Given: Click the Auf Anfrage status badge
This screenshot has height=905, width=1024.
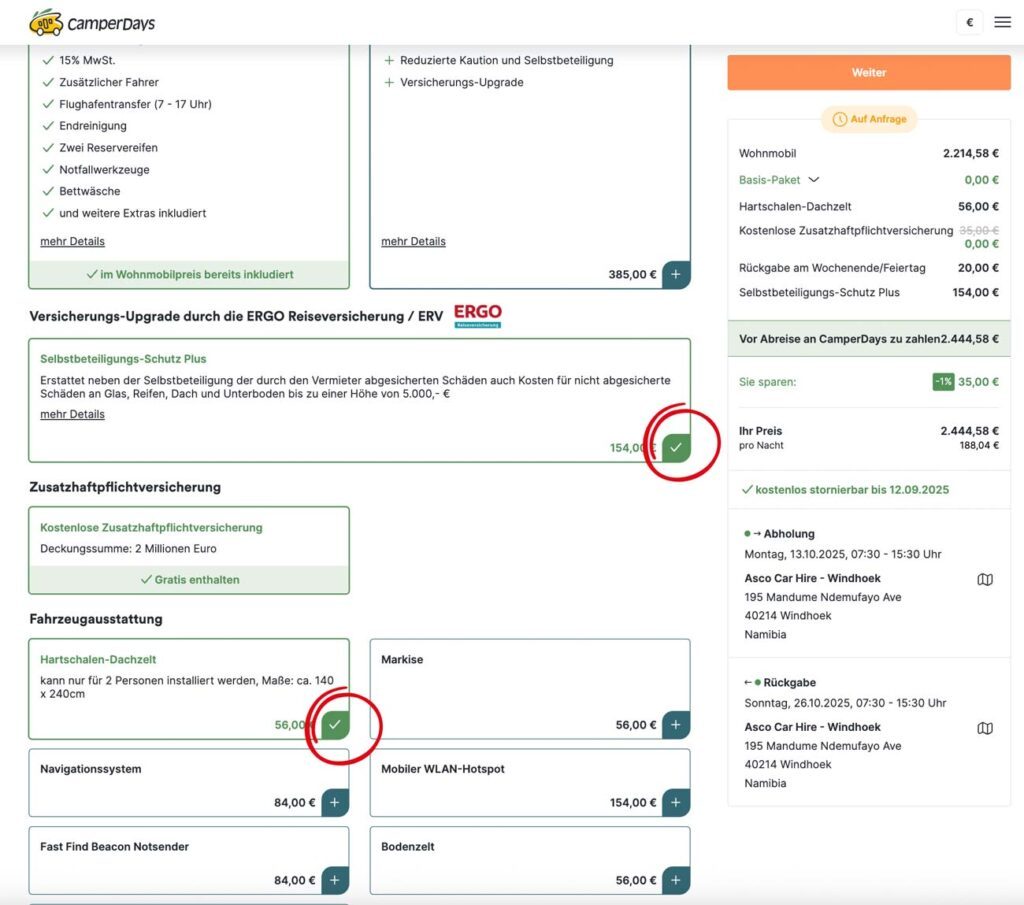Looking at the screenshot, I should tap(869, 119).
